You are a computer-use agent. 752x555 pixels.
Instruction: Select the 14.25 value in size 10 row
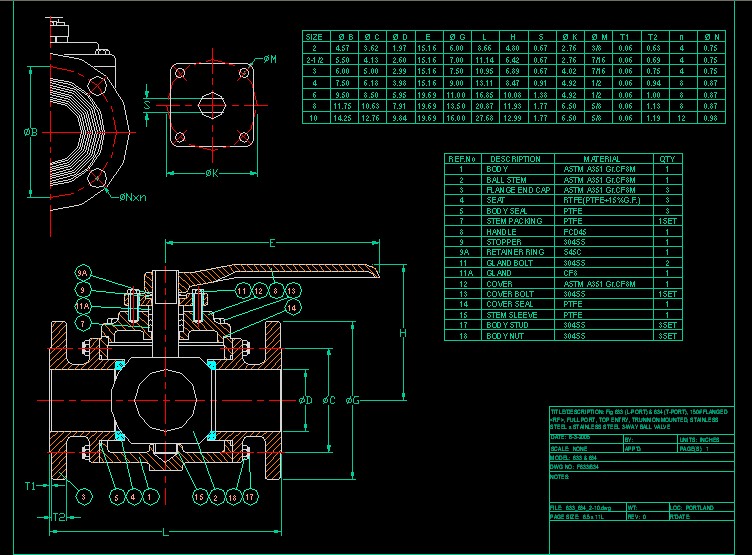[342, 118]
